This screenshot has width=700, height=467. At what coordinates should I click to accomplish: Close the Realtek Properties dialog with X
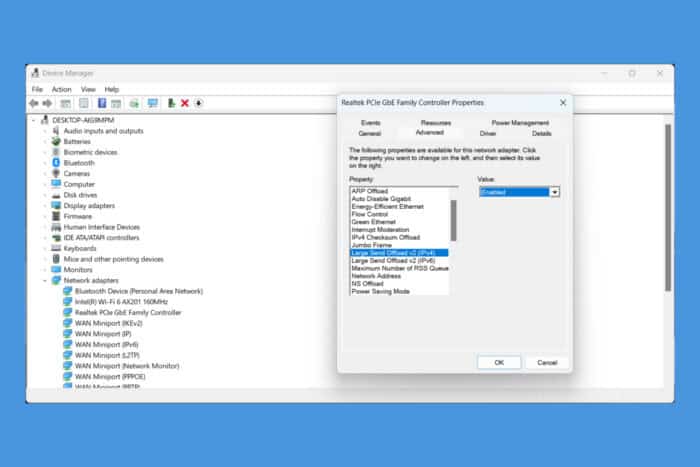click(563, 103)
